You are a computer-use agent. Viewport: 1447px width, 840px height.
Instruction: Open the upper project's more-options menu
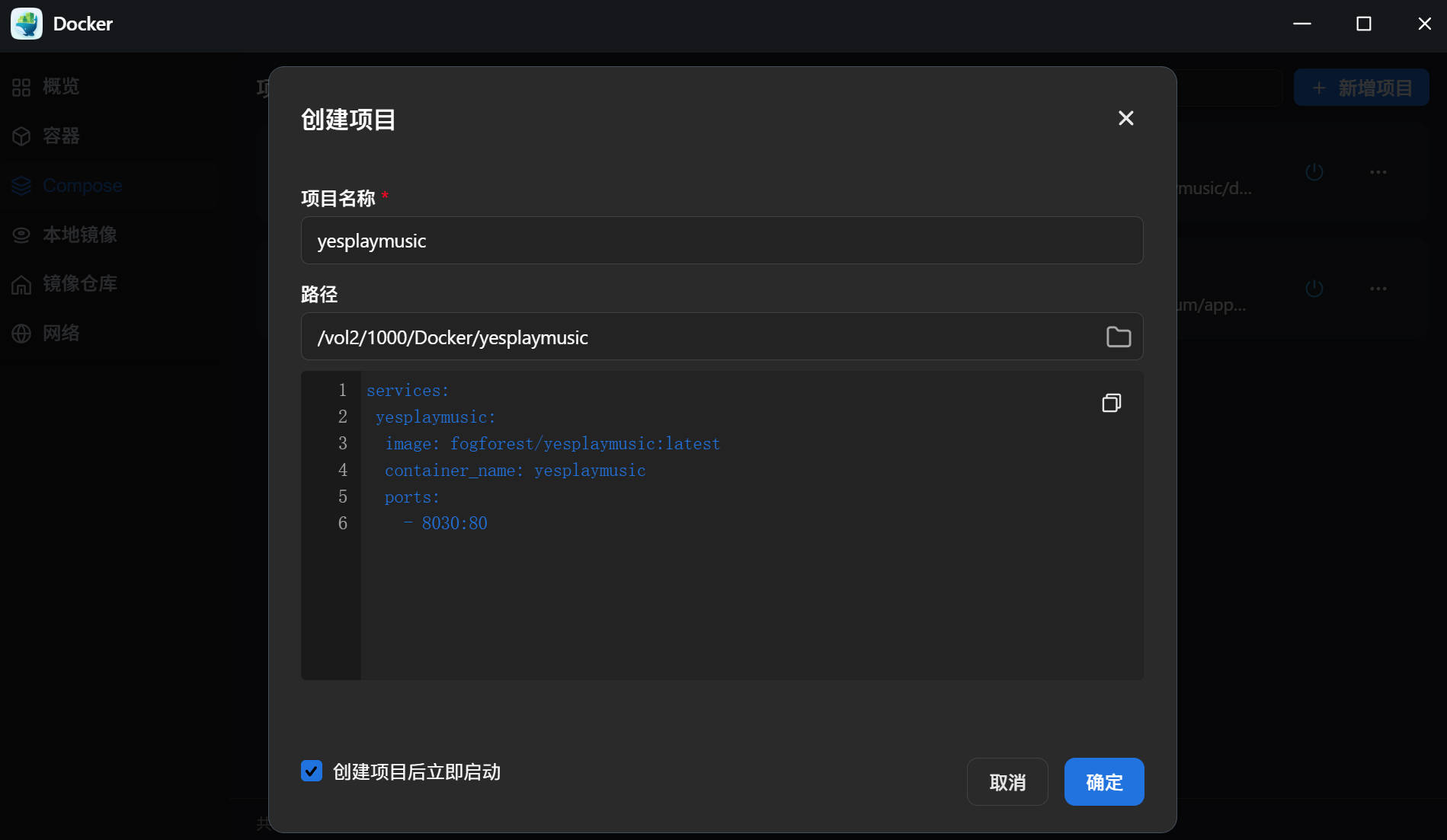point(1377,171)
